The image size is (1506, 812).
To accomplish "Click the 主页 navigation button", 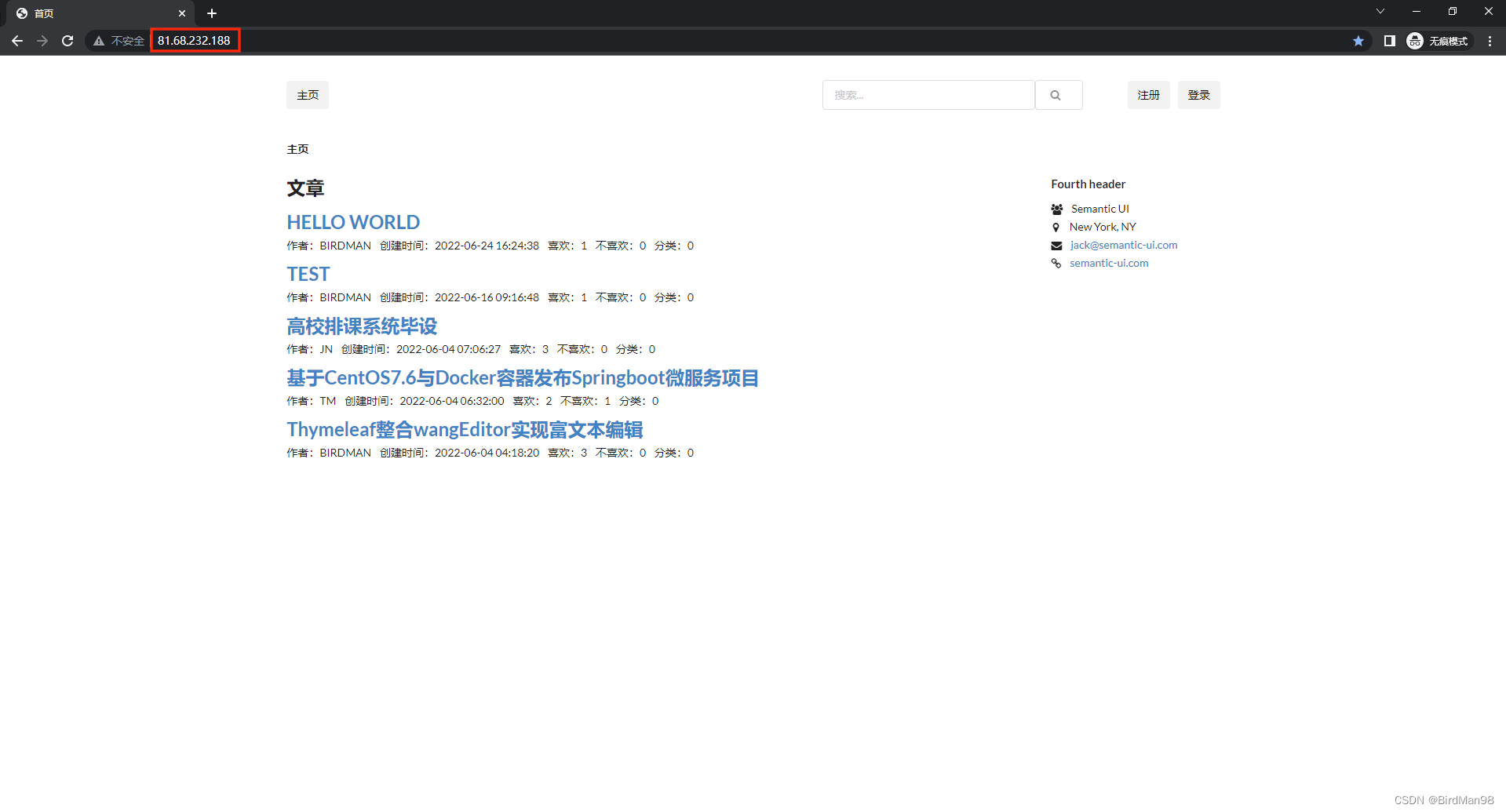I will (x=308, y=95).
